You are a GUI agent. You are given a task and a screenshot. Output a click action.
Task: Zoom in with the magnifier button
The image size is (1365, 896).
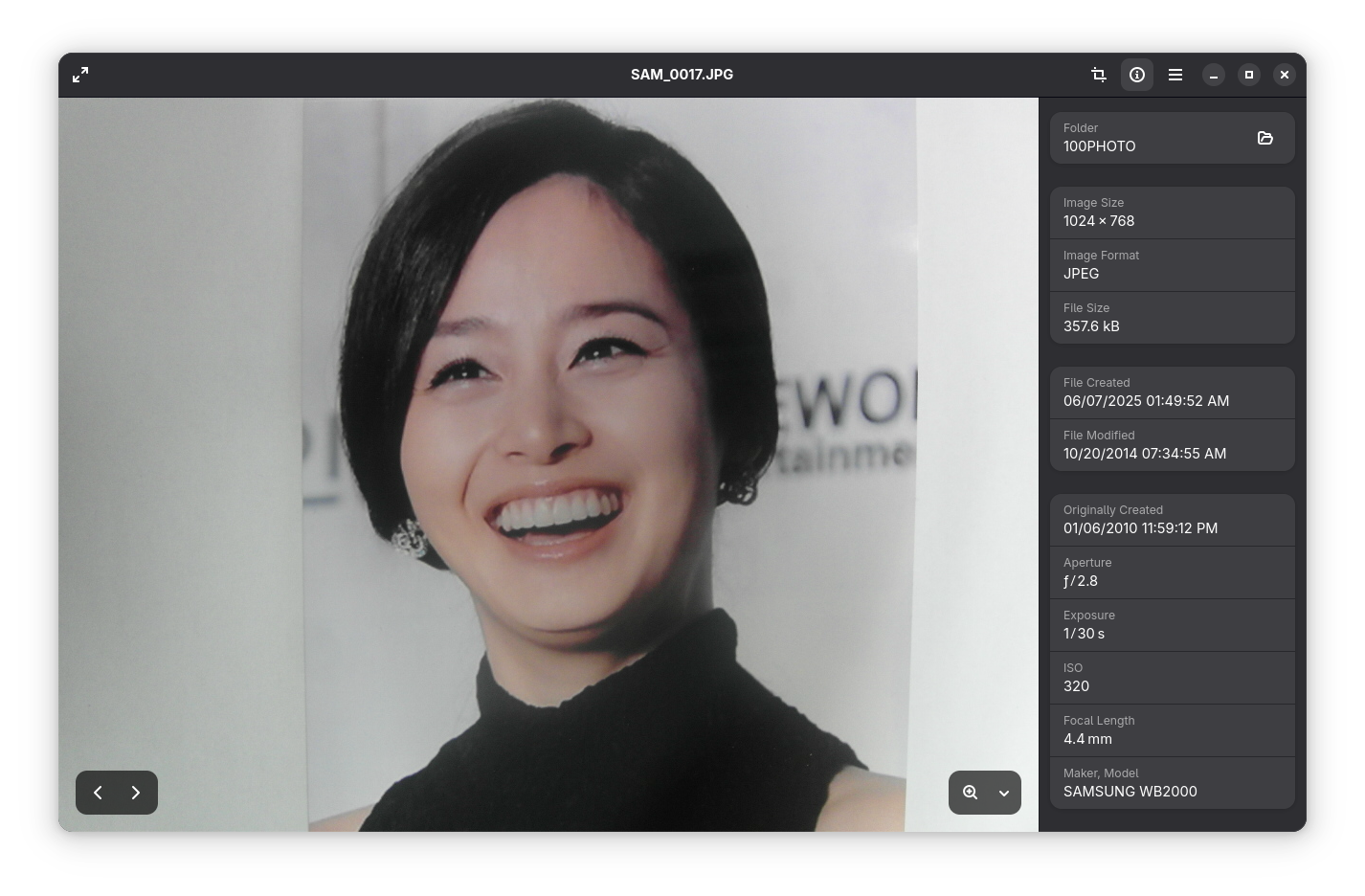[x=970, y=793]
